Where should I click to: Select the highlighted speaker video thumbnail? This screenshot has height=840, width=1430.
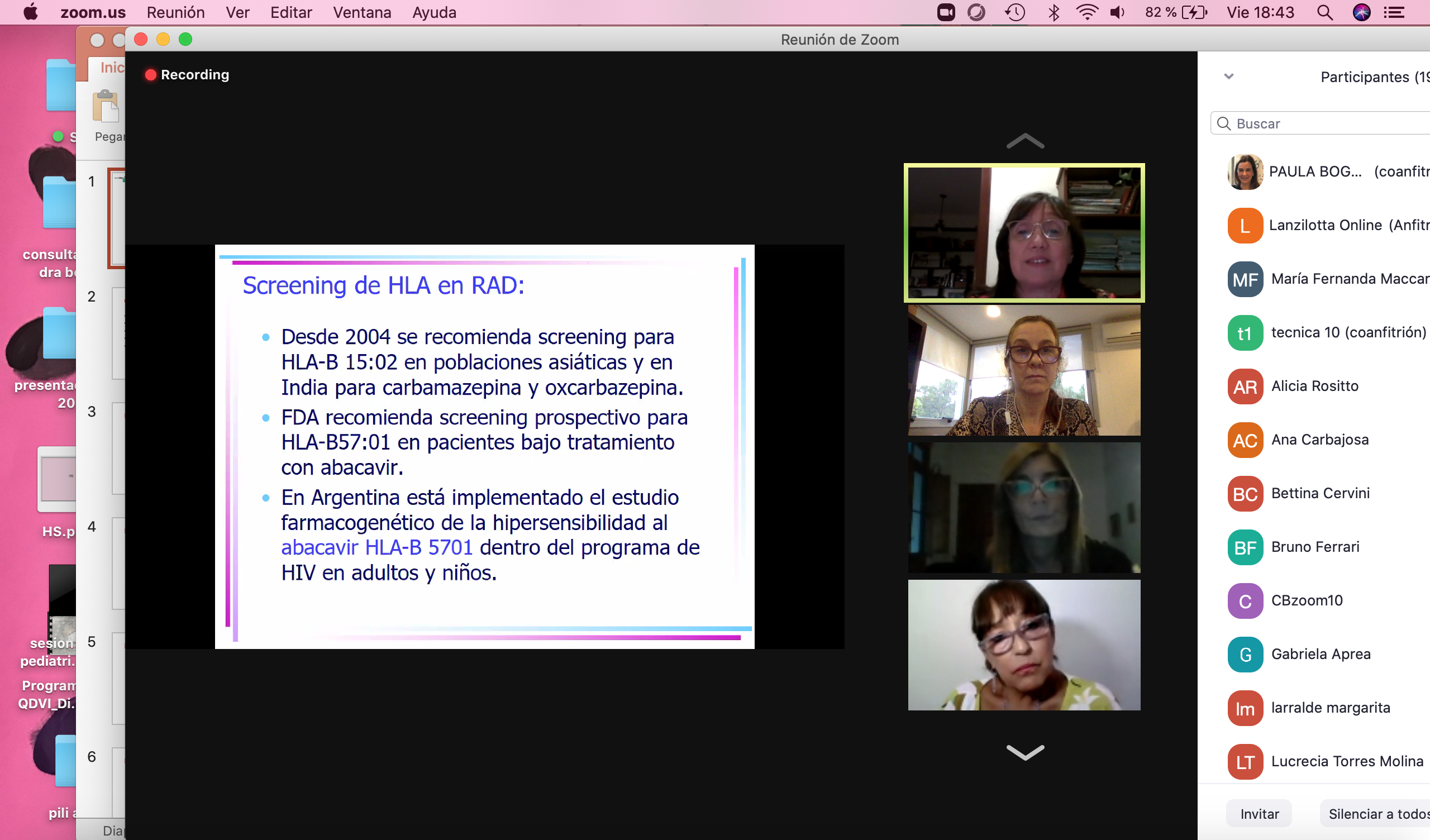coord(1024,233)
